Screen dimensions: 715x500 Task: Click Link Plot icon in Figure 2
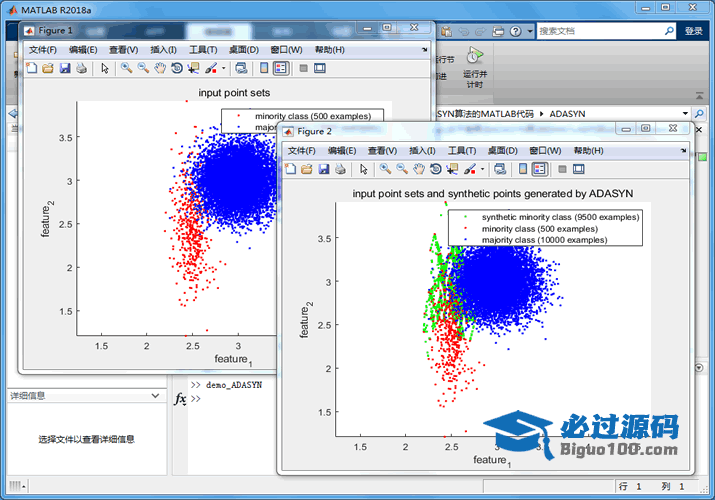point(500,169)
